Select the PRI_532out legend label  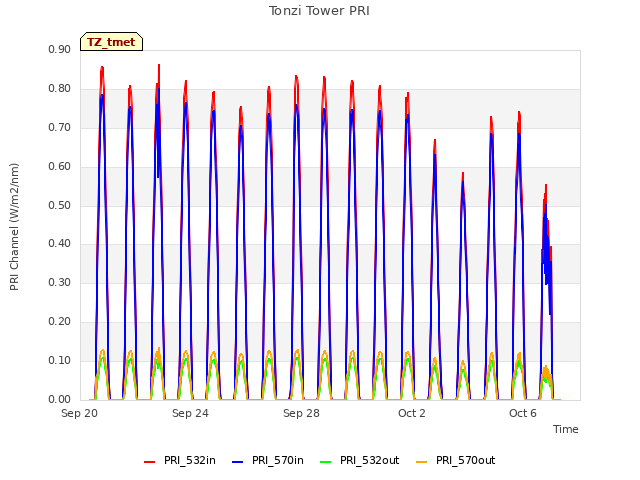click(x=370, y=460)
